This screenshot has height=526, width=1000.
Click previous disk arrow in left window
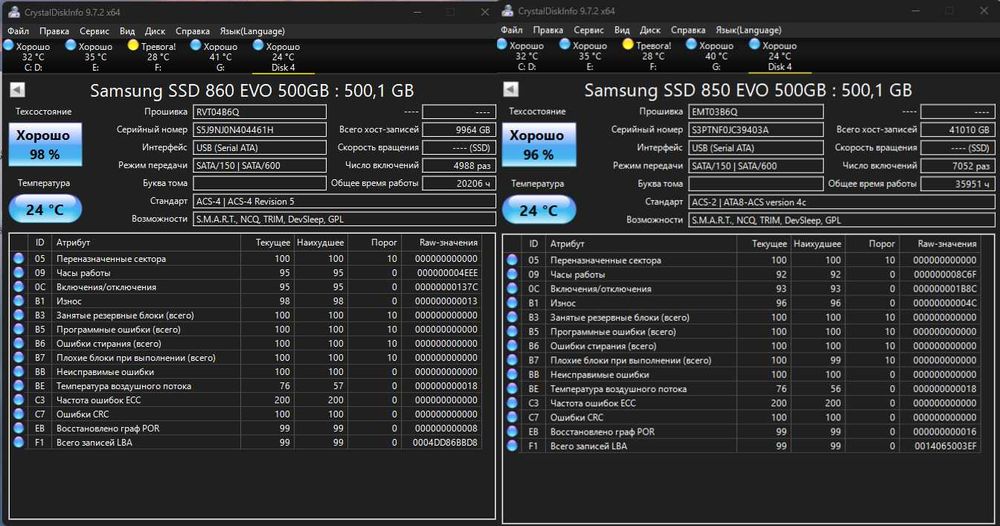pyautogui.click(x=17, y=90)
